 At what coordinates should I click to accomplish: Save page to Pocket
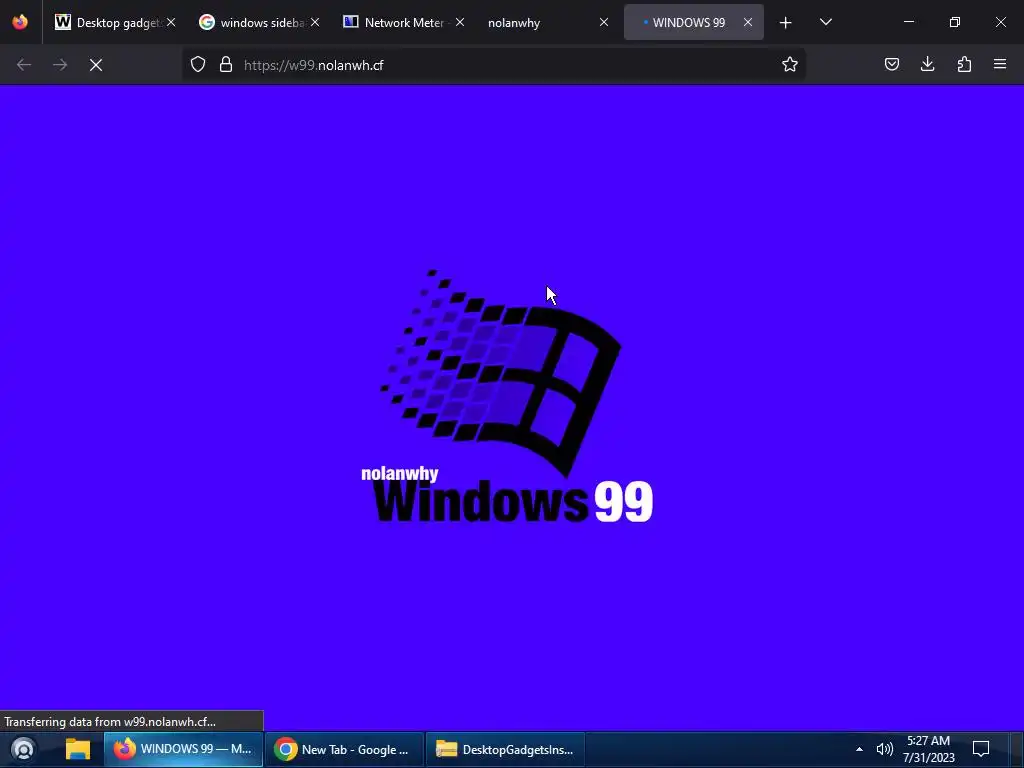(x=891, y=65)
